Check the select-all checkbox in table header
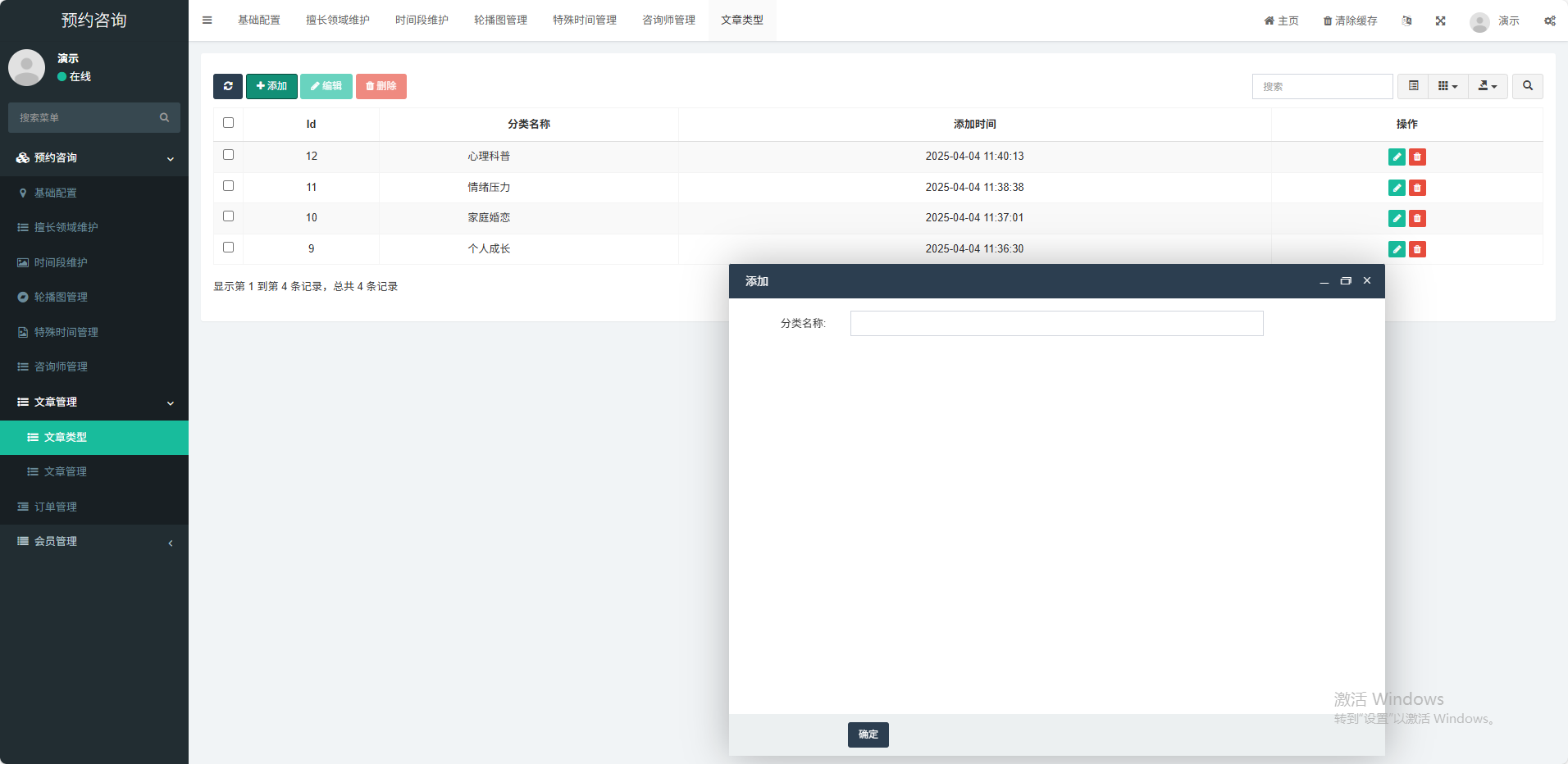 click(x=229, y=123)
